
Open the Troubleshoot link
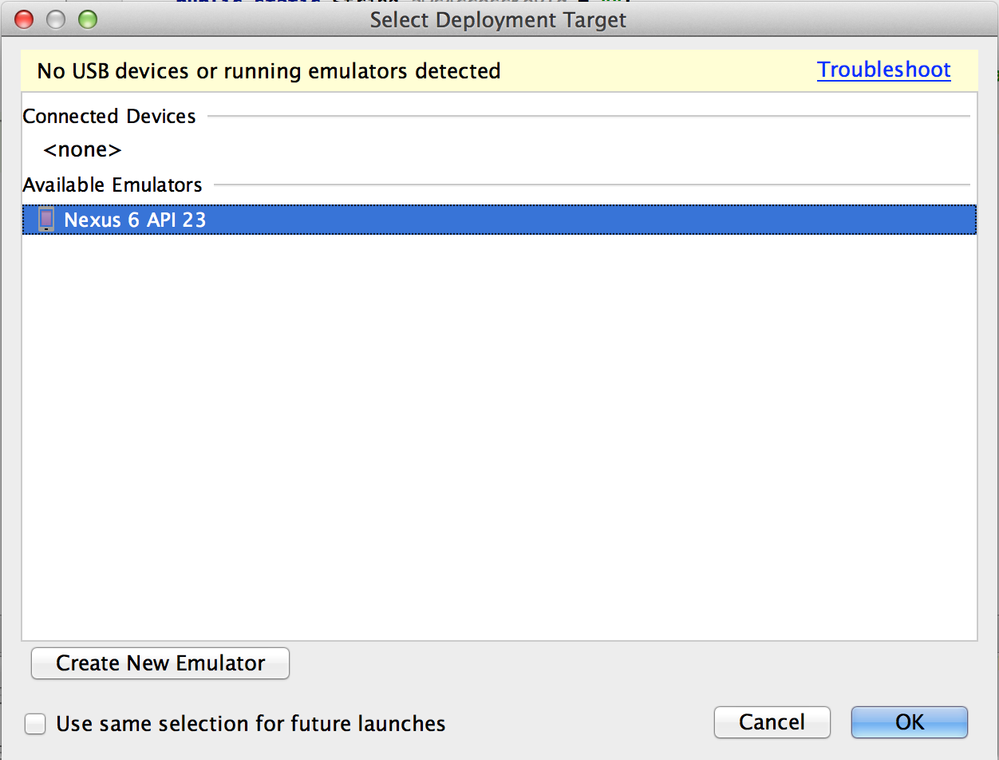coord(883,70)
